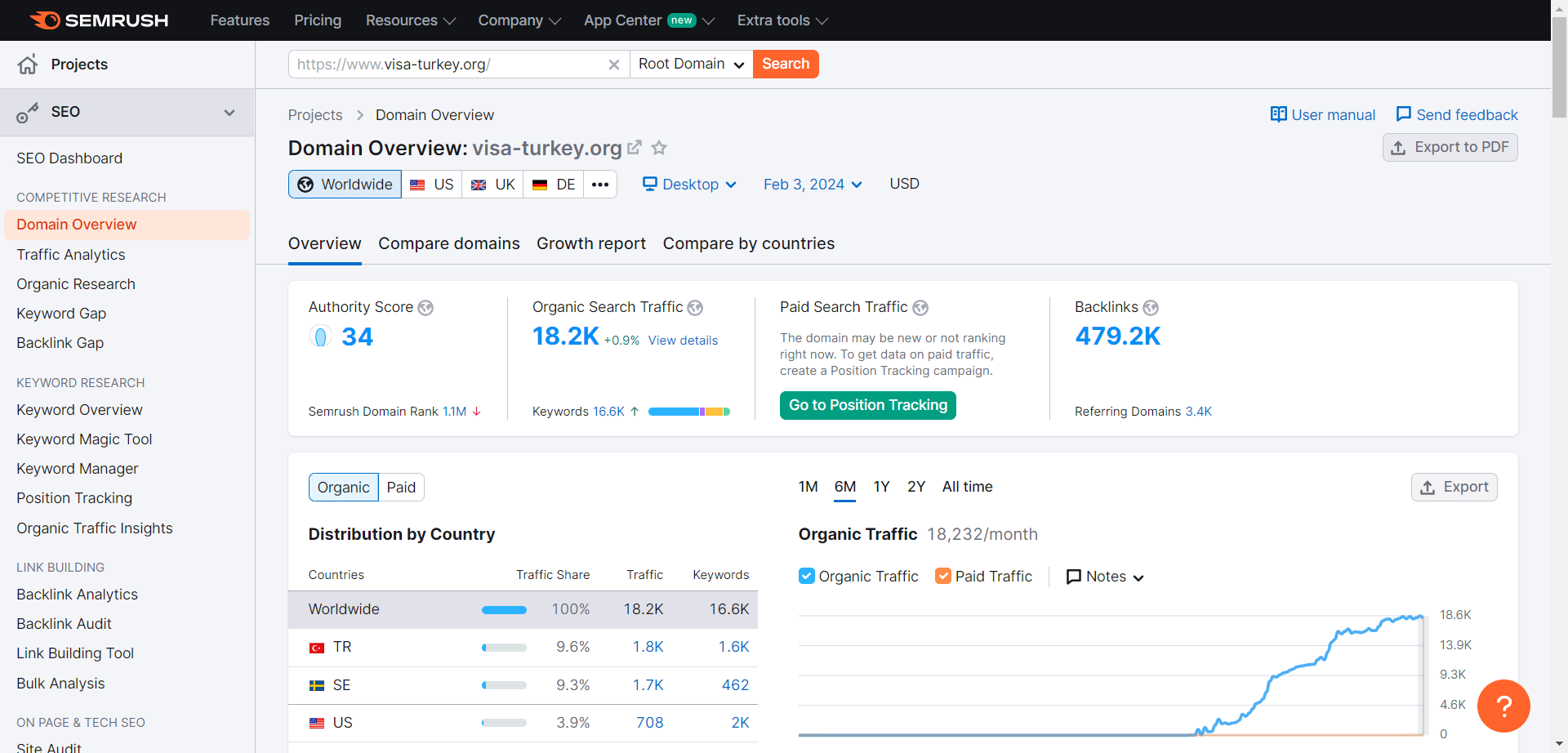
Task: Expand the App Center menu
Action: [649, 20]
